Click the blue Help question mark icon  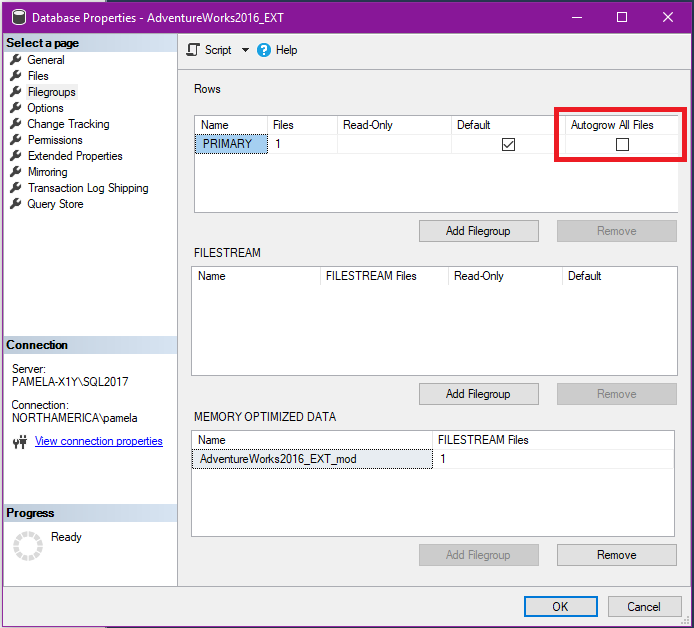264,50
